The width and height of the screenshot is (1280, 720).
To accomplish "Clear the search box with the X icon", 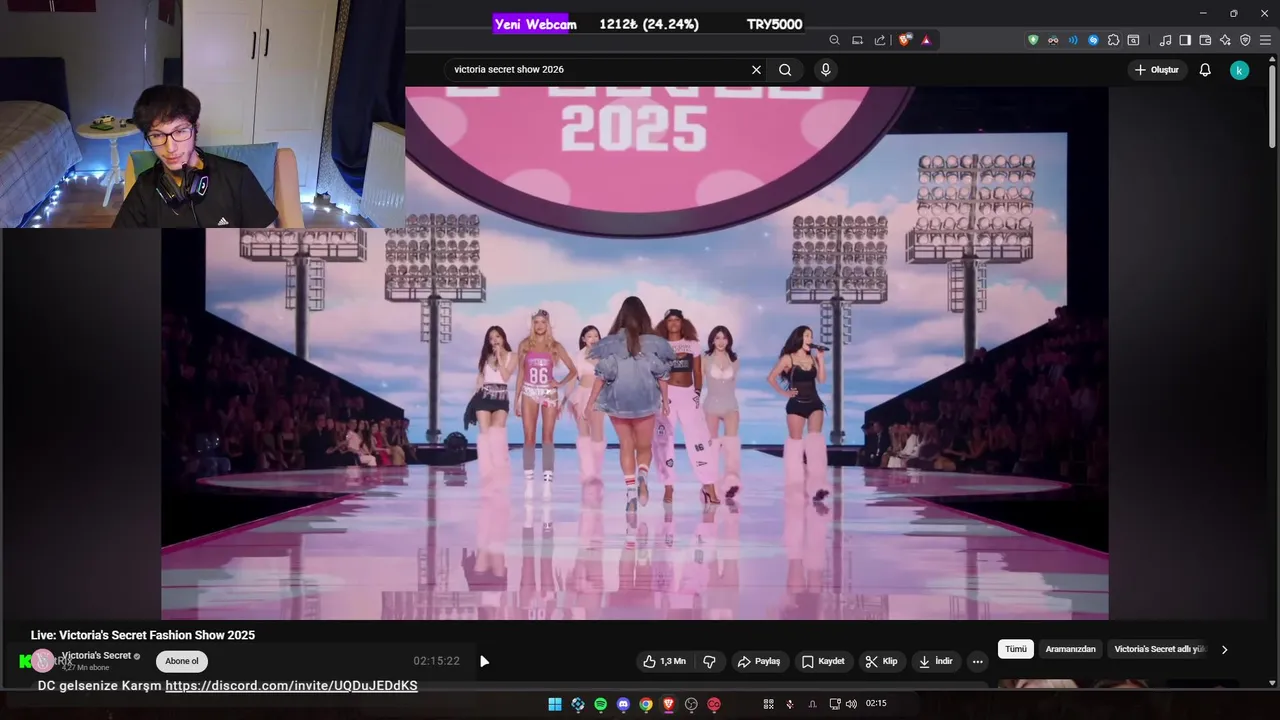I will tap(756, 70).
